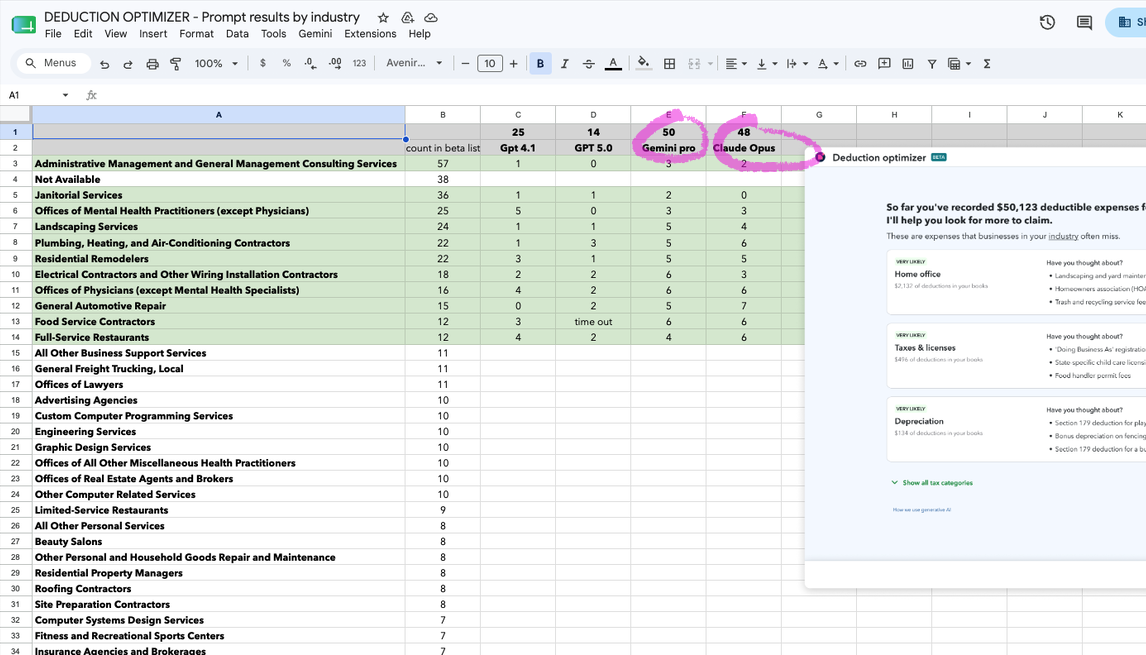This screenshot has height=655, width=1146.
Task: Open the Format menu
Action: (x=197, y=34)
